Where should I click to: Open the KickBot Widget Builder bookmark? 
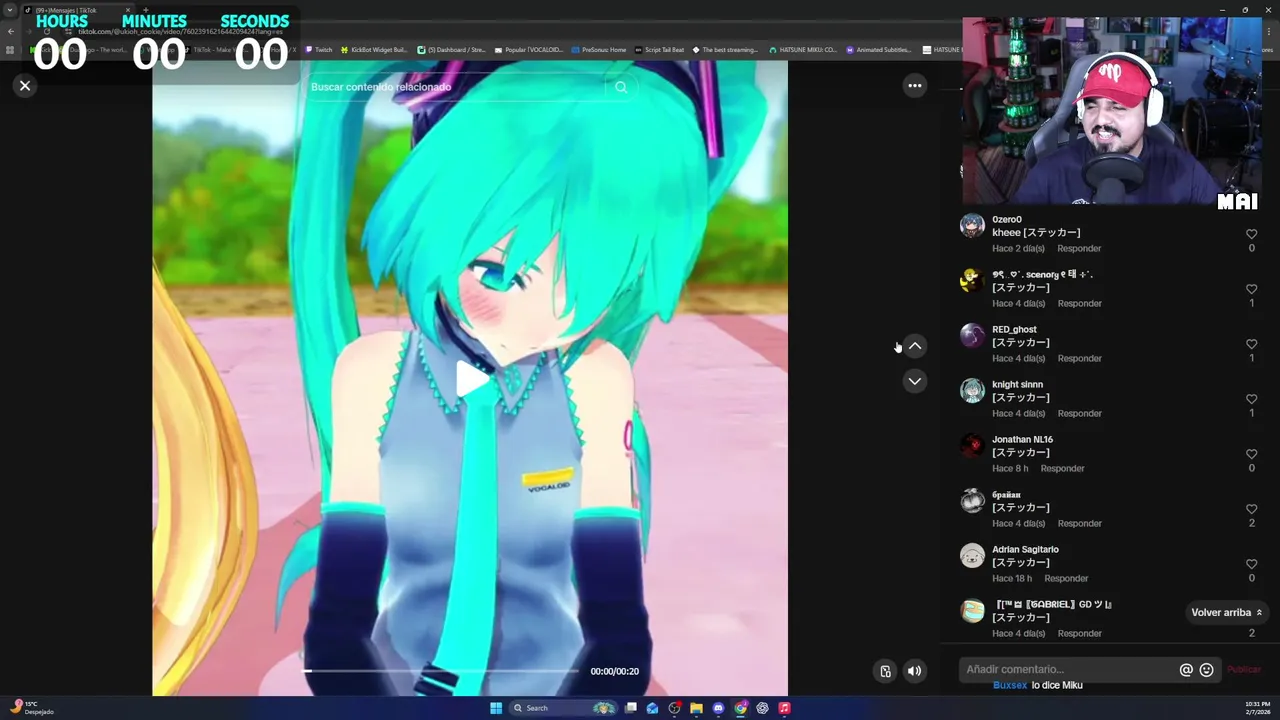374,50
